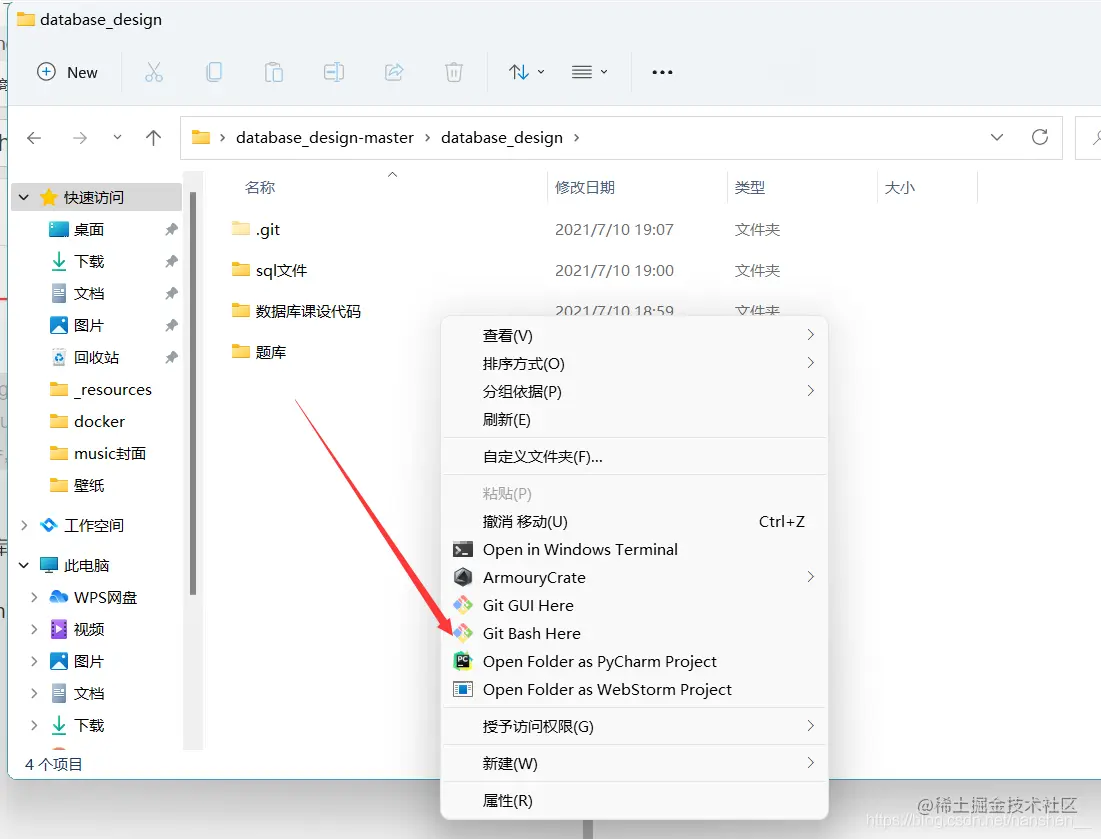The height and width of the screenshot is (839, 1101).
Task: Collapse the 此电脑 tree node
Action: pos(24,565)
